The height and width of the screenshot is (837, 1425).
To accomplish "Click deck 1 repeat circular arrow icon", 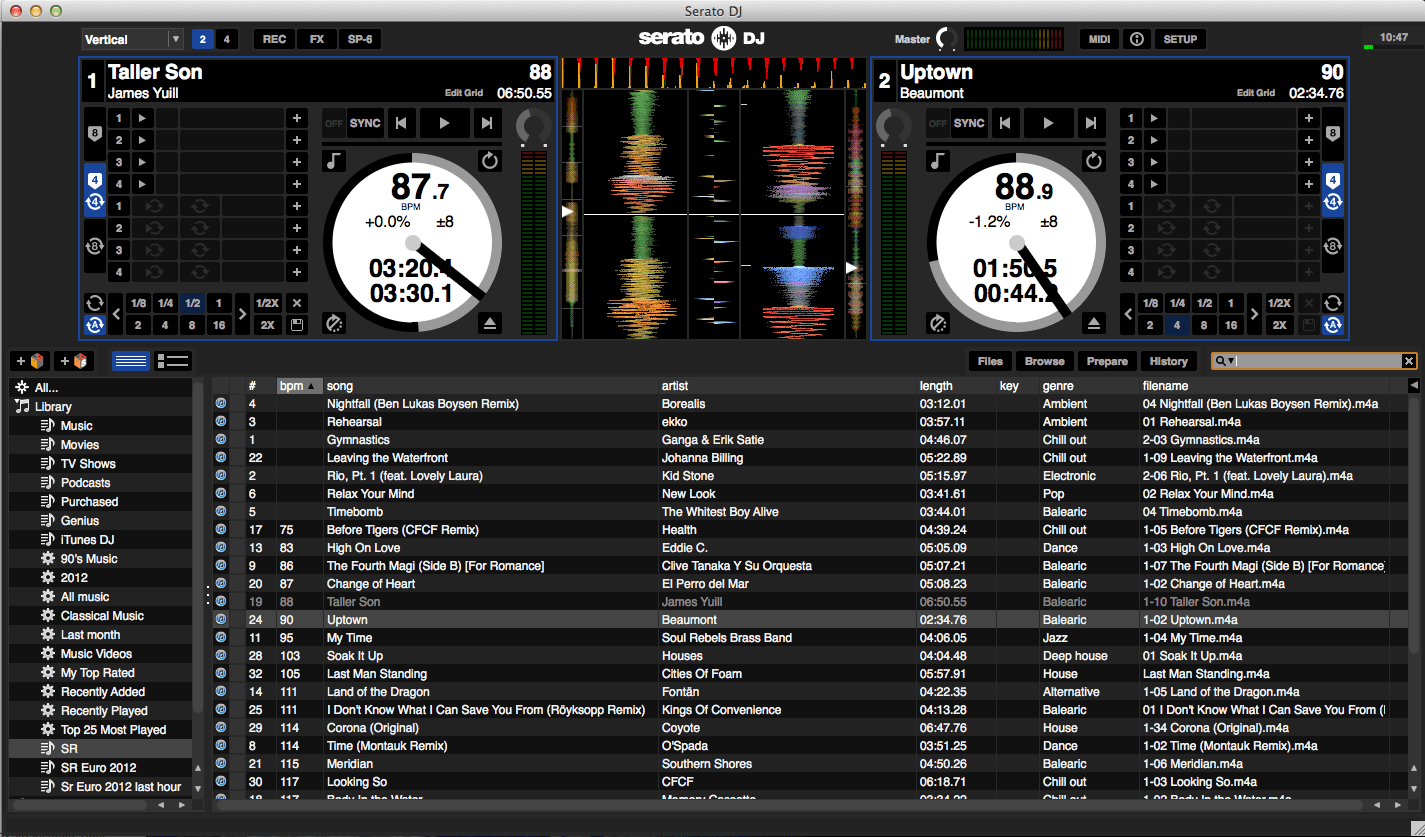I will coord(490,161).
